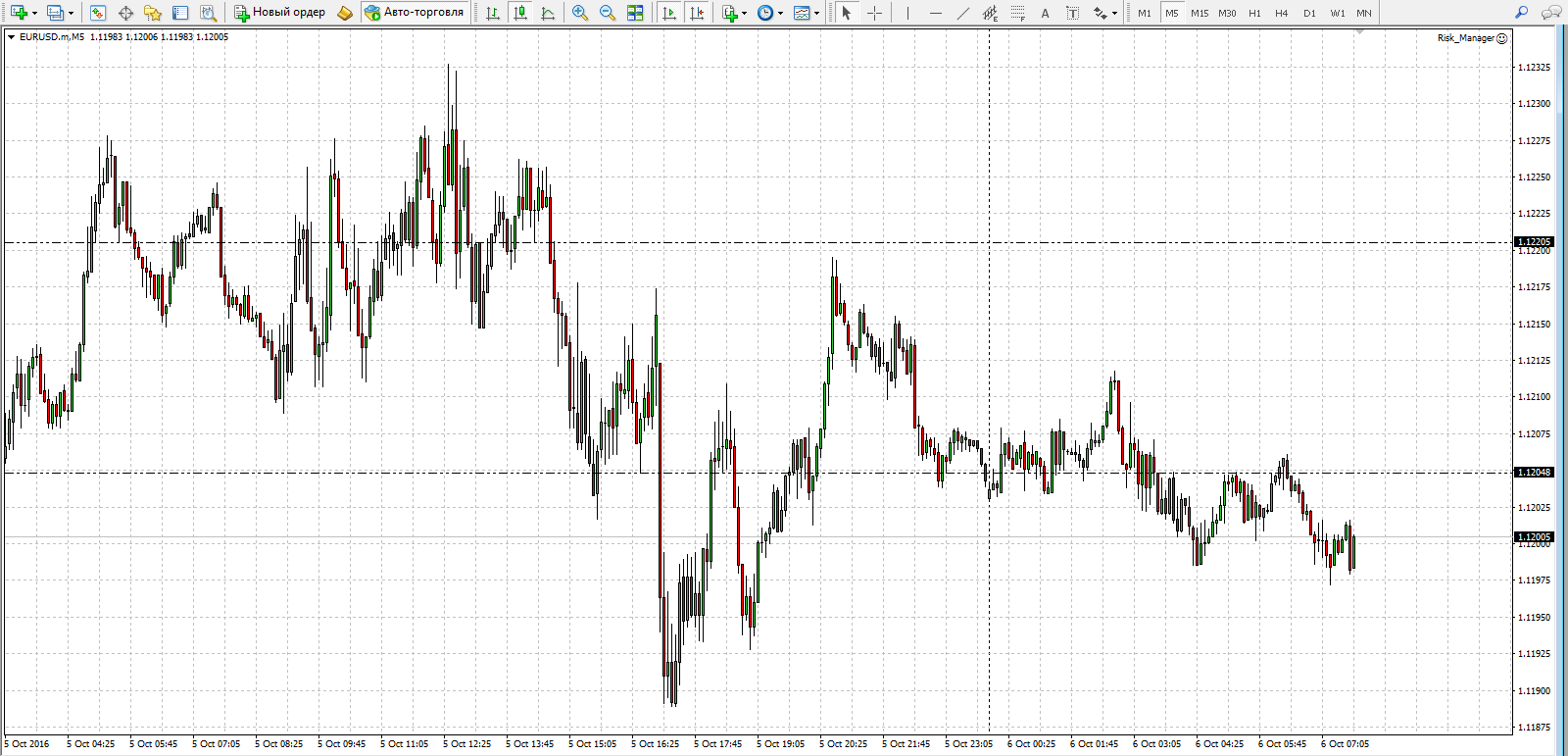Click the Templates icon
Screen dimensions: 1568x756
802,13
